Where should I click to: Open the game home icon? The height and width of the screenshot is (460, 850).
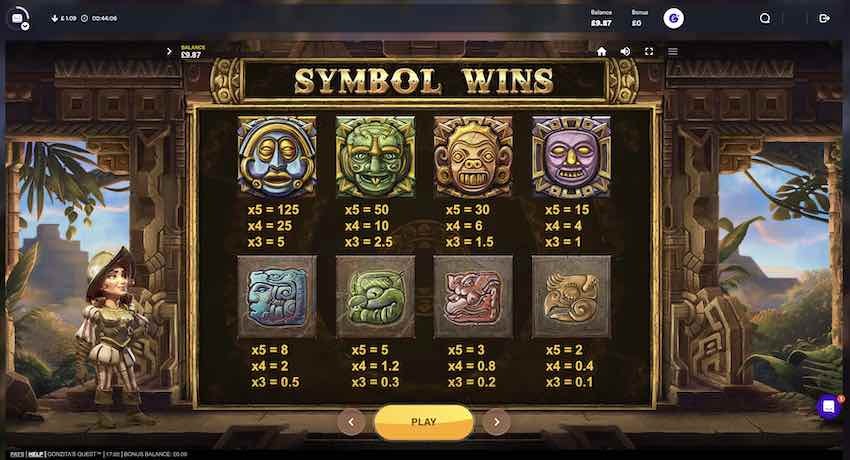click(601, 51)
